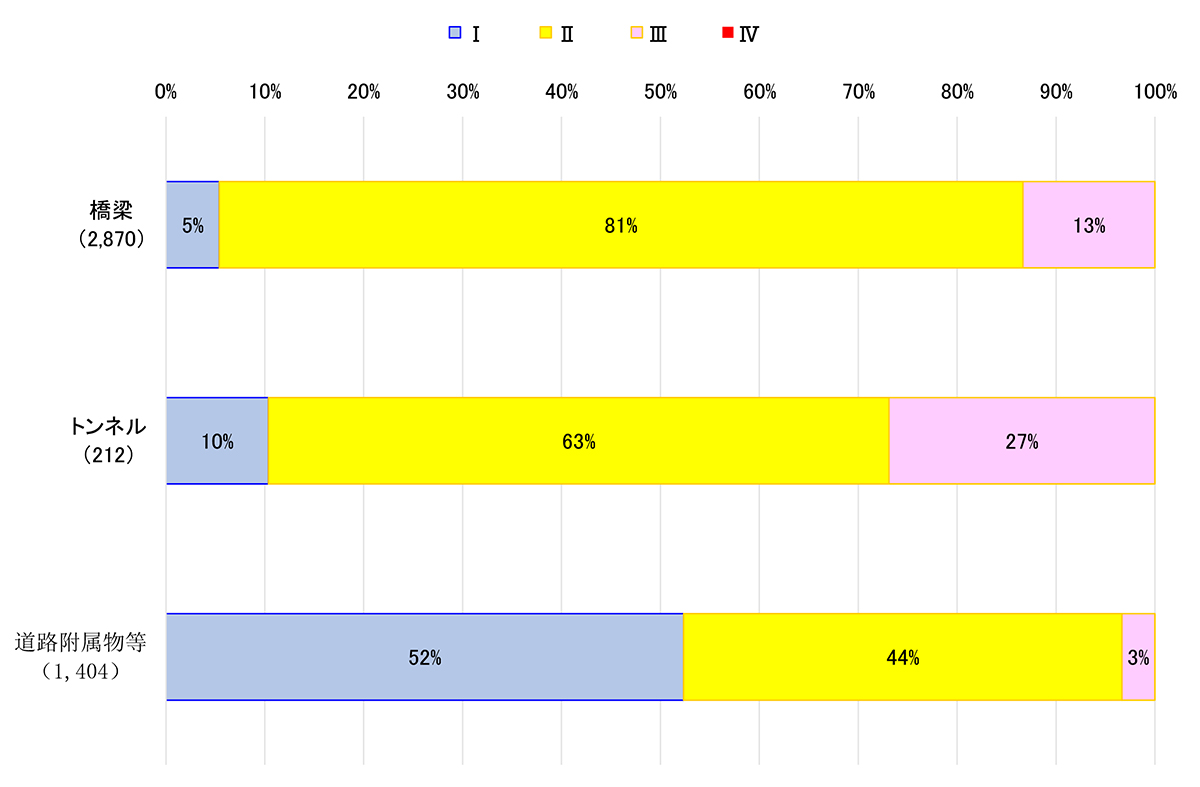Click the pink legend swatch for Ⅲ
Image resolution: width=1200 pixels, height=787 pixels.
[x=635, y=34]
